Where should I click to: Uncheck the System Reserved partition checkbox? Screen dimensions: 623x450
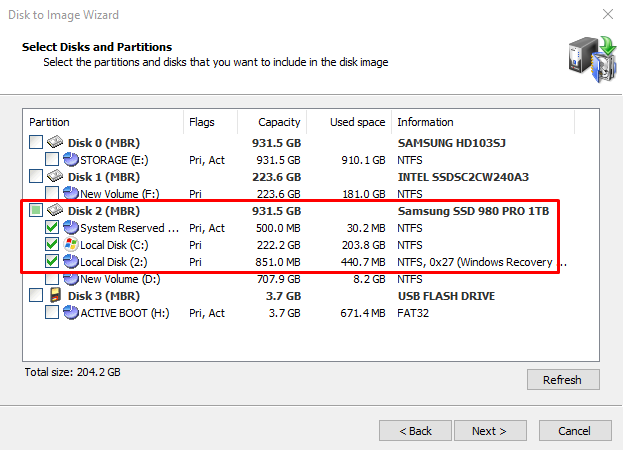coord(52,228)
